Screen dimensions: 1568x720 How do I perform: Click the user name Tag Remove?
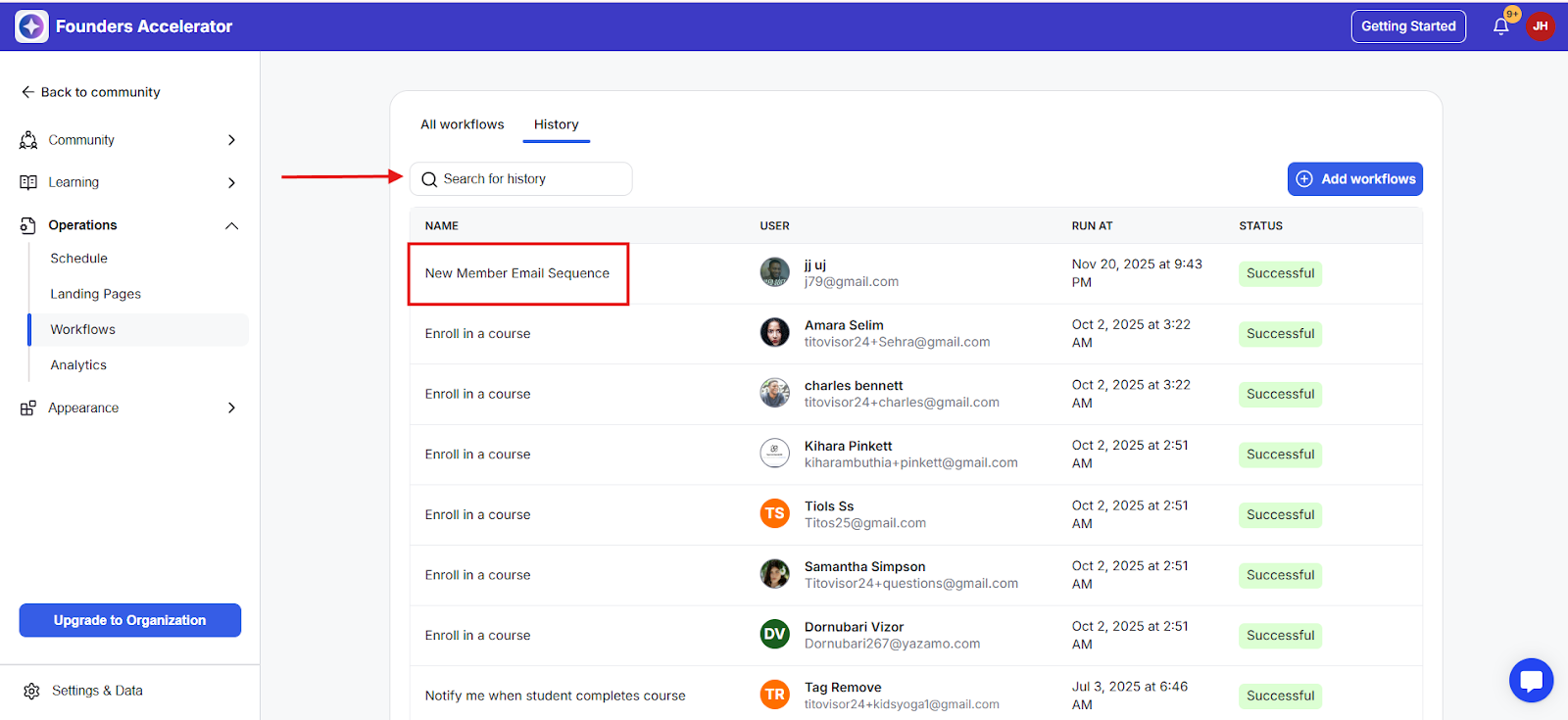(x=843, y=687)
